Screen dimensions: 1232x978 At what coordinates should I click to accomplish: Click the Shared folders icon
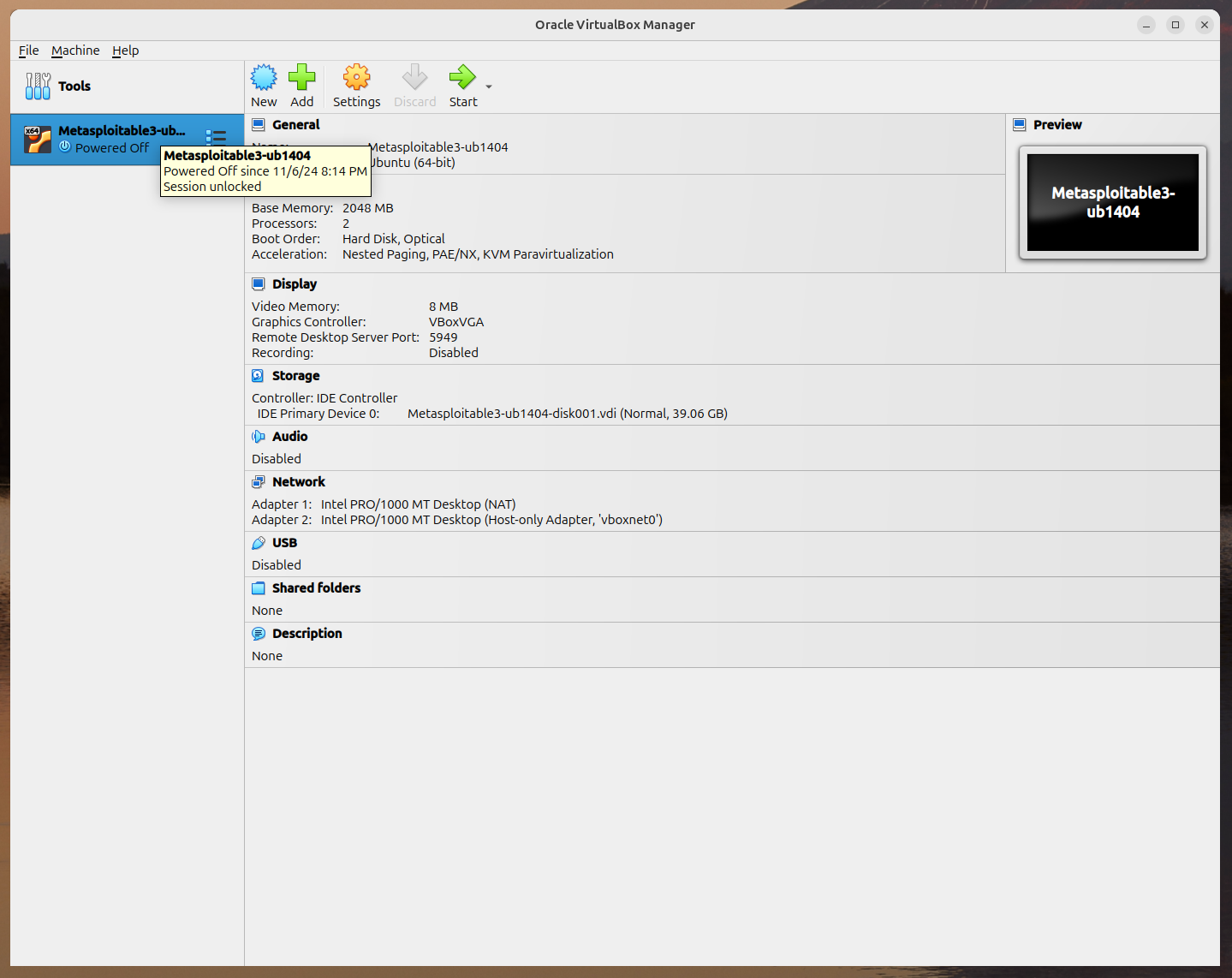259,587
